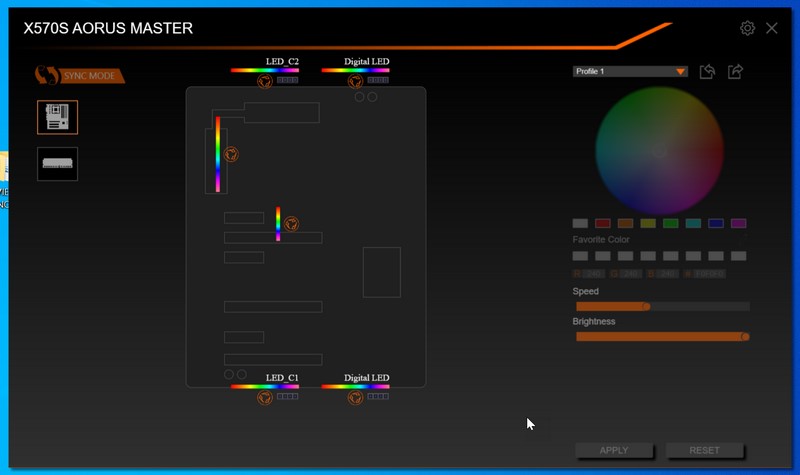Select the LED_C1 rainbow strip
Screen dimensions: 800x475
[x=265, y=387]
